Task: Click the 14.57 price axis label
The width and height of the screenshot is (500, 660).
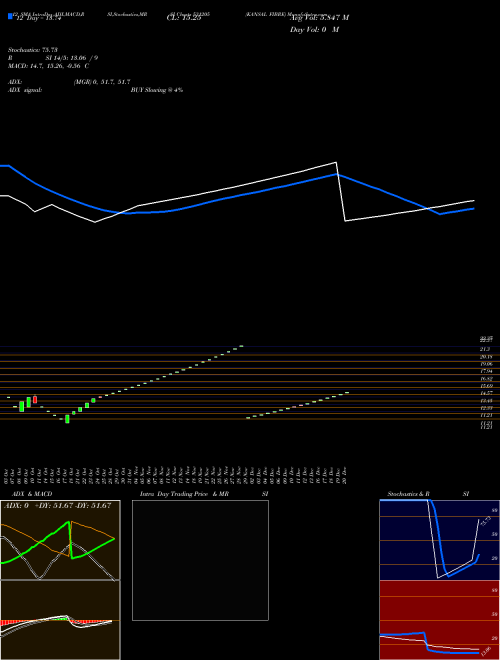Action: [x=486, y=393]
